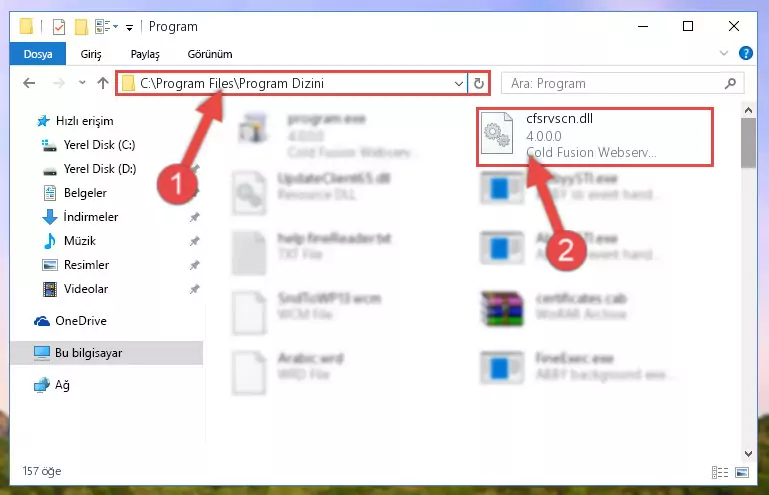
Task: Select Hızlı erişim in navigation pane
Action: pyautogui.click(x=84, y=121)
